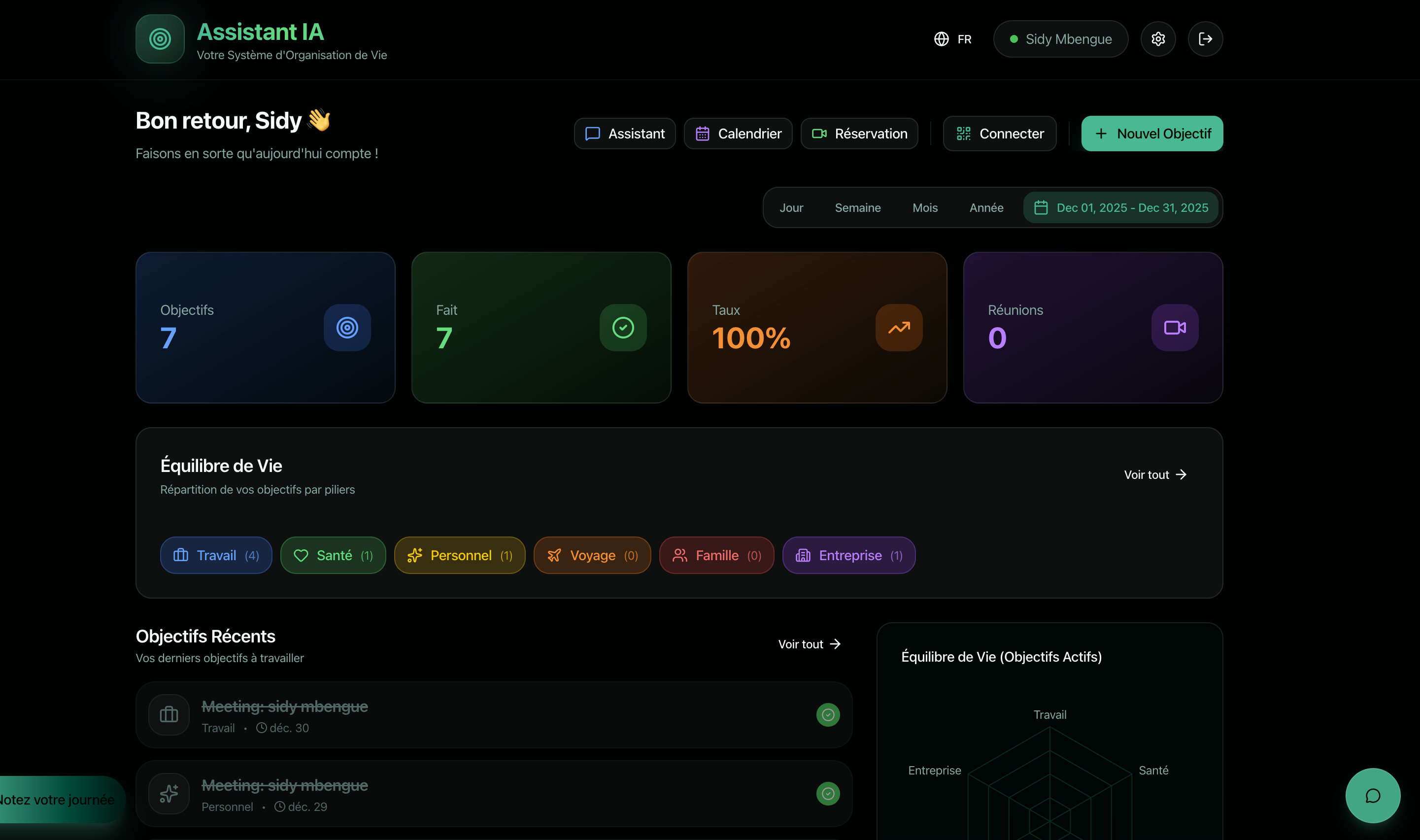Click the Assistant IA target logo
The image size is (1420, 840).
(160, 39)
